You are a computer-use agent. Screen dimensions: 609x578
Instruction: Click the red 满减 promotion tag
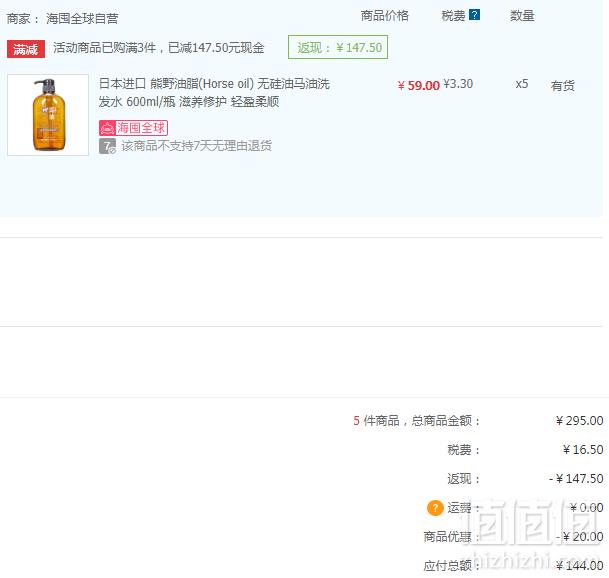click(26, 49)
